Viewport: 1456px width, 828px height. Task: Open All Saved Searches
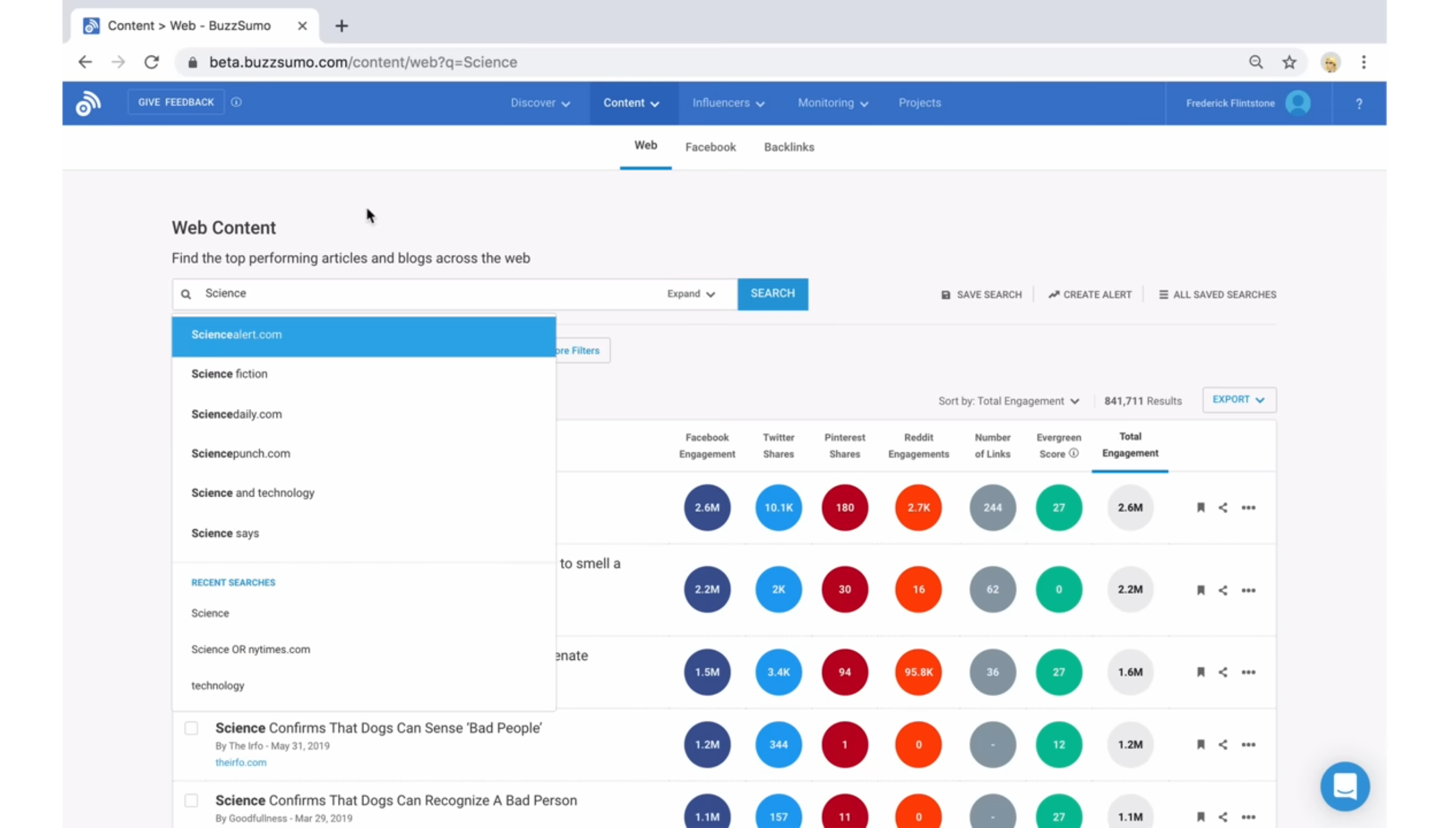(1218, 294)
